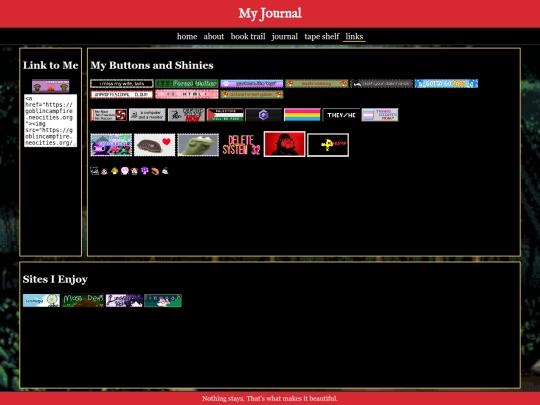Screen dimensions: 540x405
Task: Click the Sites I Enjoy heading
Action: pos(55,279)
